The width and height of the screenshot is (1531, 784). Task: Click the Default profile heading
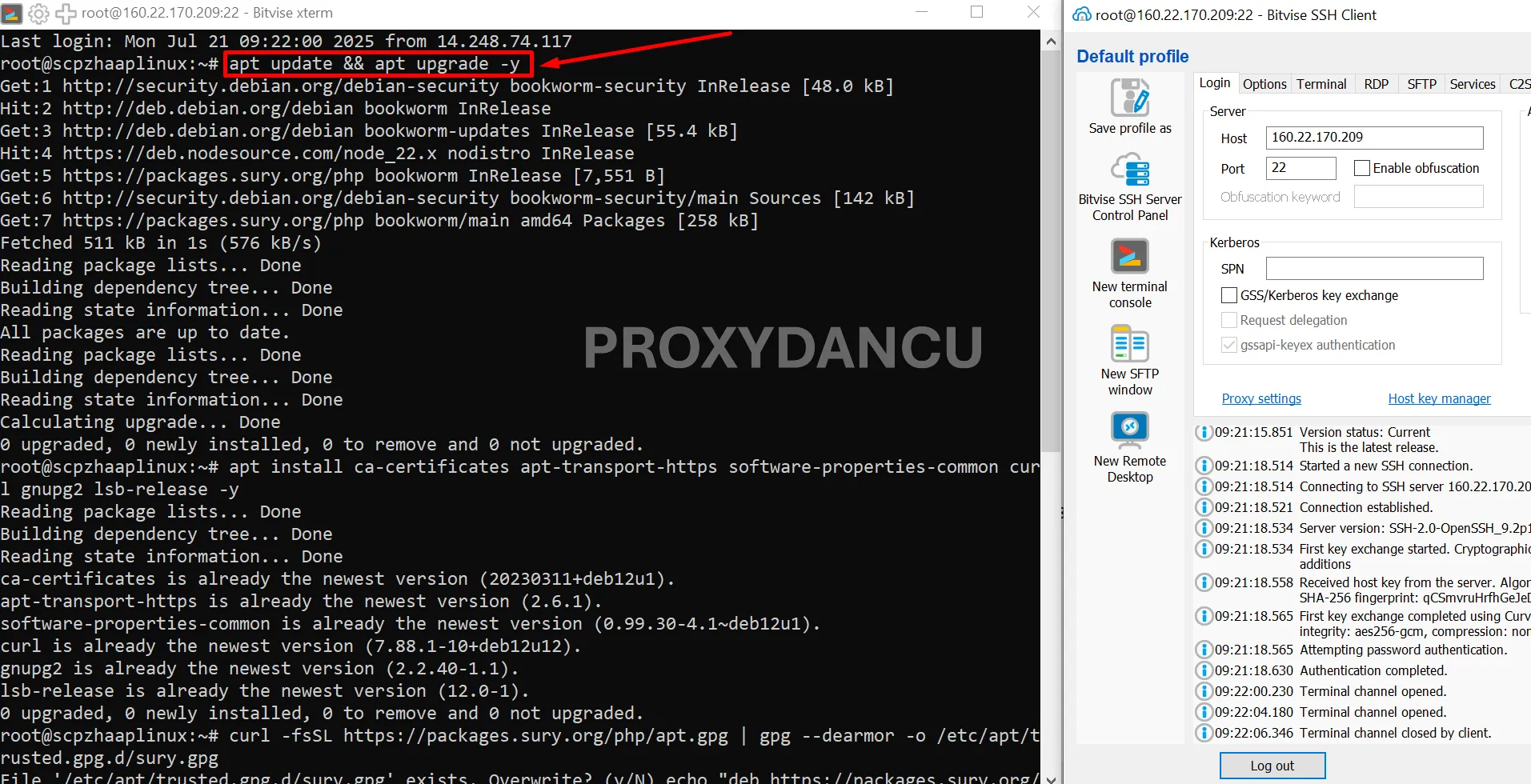point(1132,57)
